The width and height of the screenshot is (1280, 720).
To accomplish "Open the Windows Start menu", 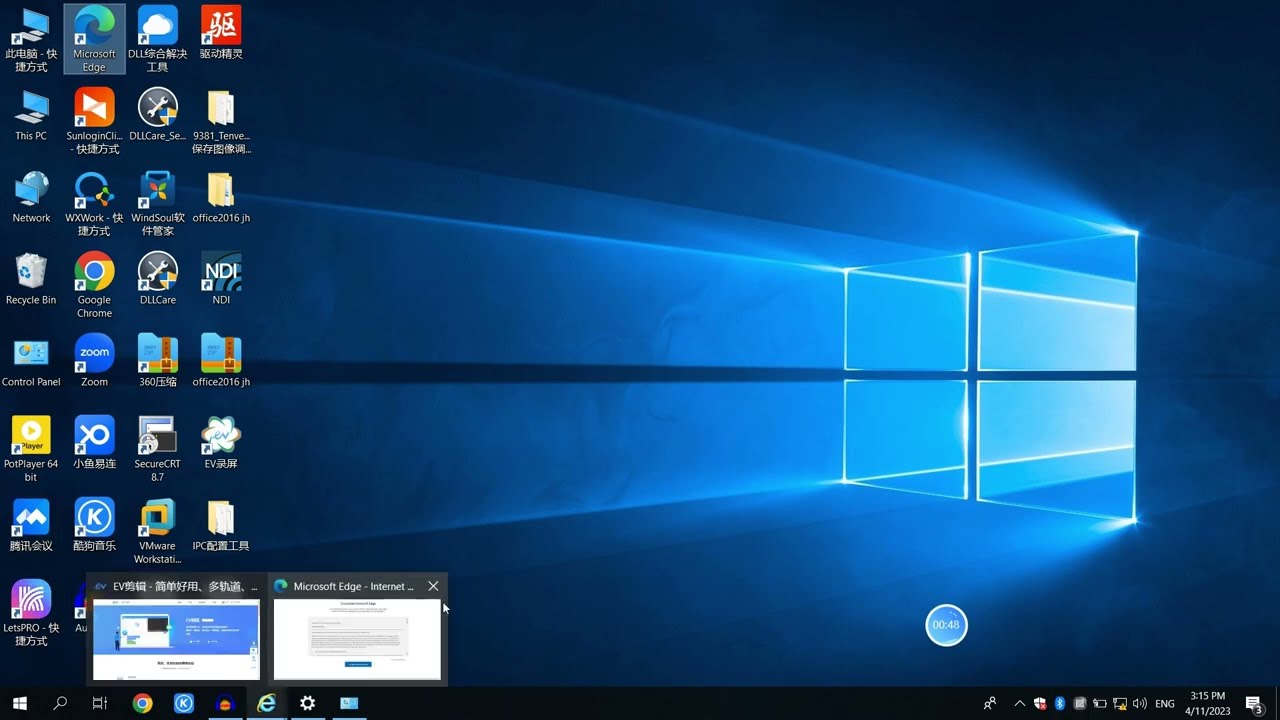I will 19,704.
